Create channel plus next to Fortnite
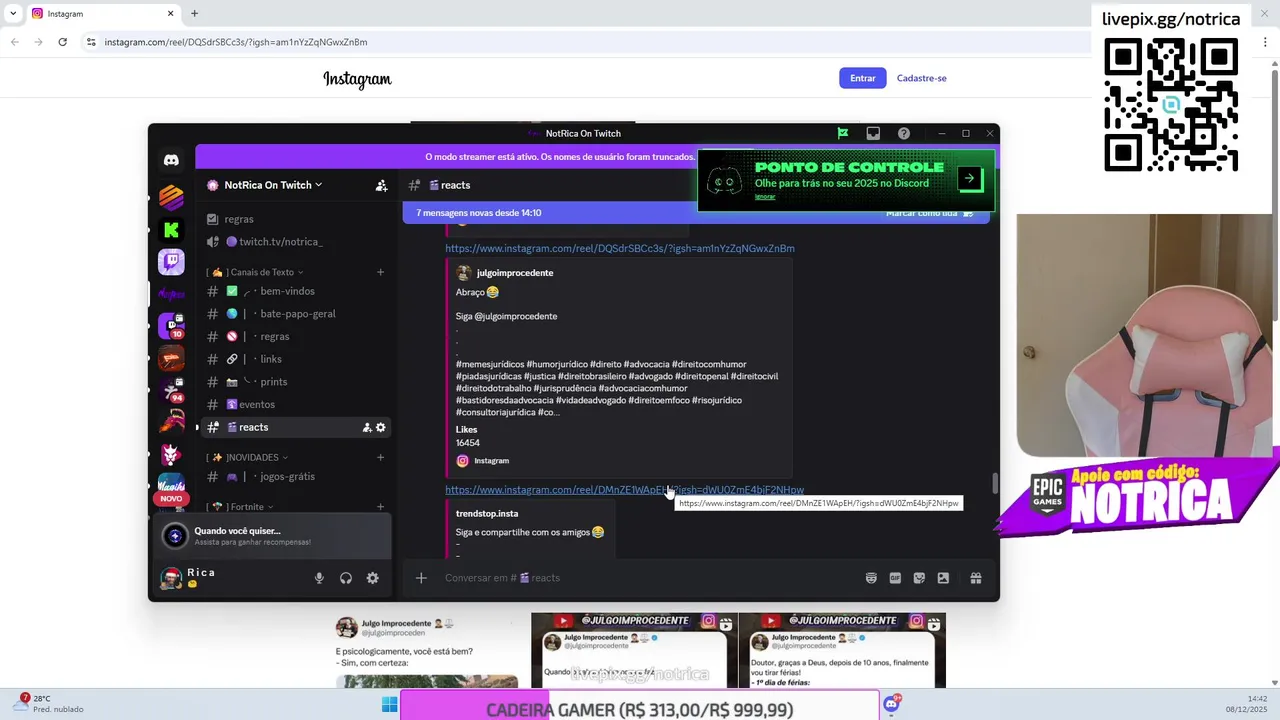Viewport: 1280px width, 720px height. (x=380, y=507)
